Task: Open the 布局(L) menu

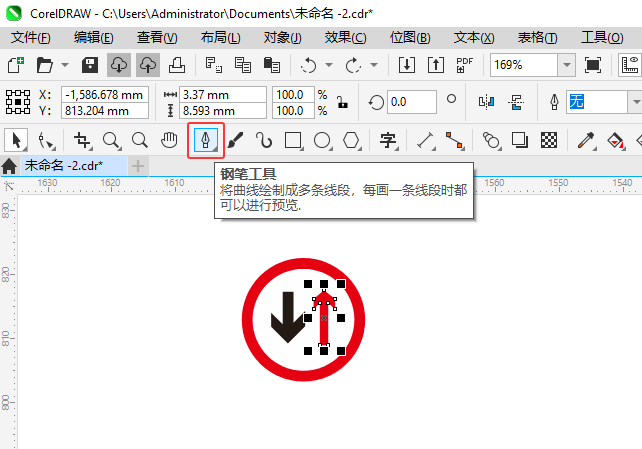Action: pyautogui.click(x=221, y=38)
